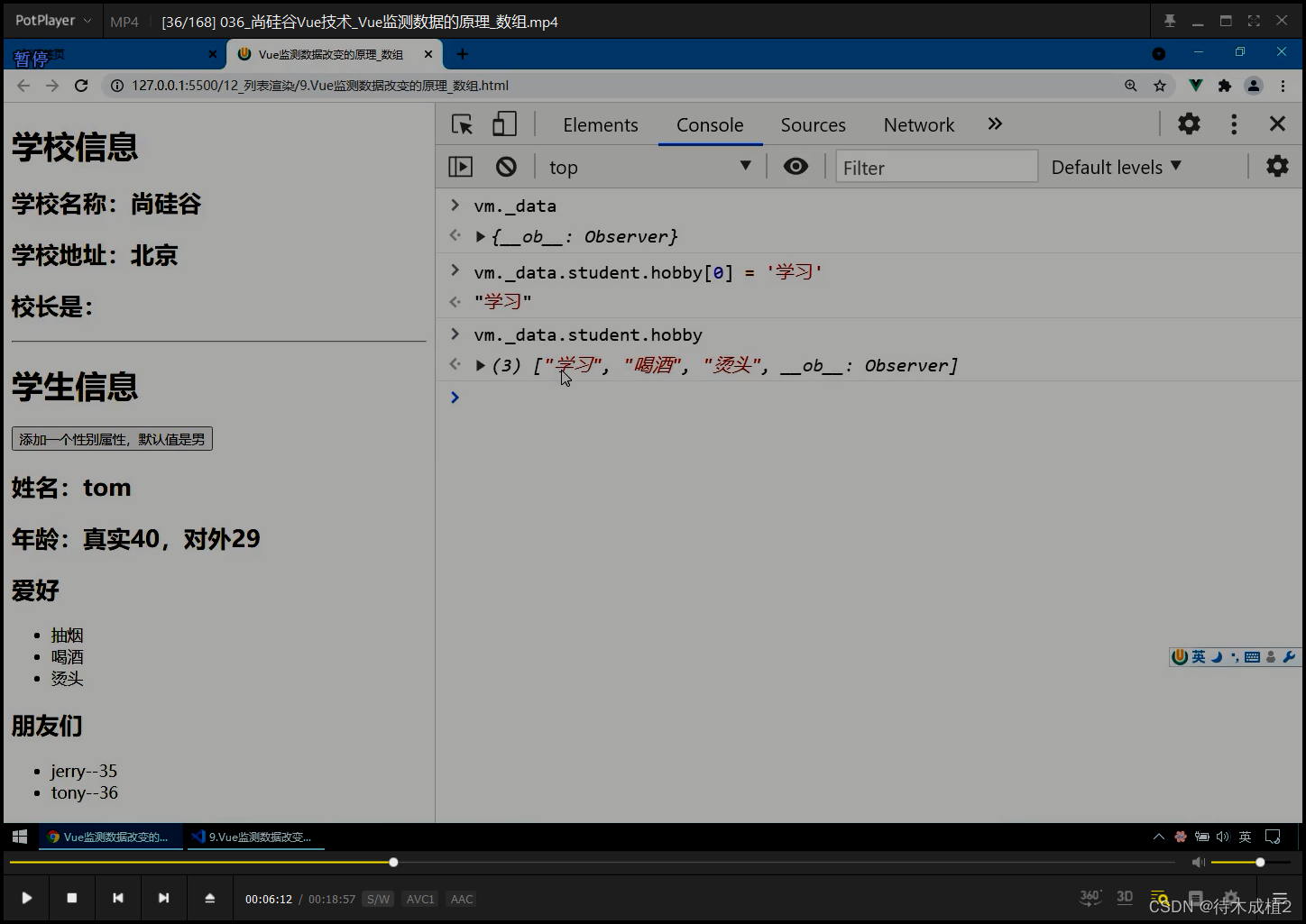The height and width of the screenshot is (924, 1306).
Task: Switch to the Elements tab
Action: [601, 125]
